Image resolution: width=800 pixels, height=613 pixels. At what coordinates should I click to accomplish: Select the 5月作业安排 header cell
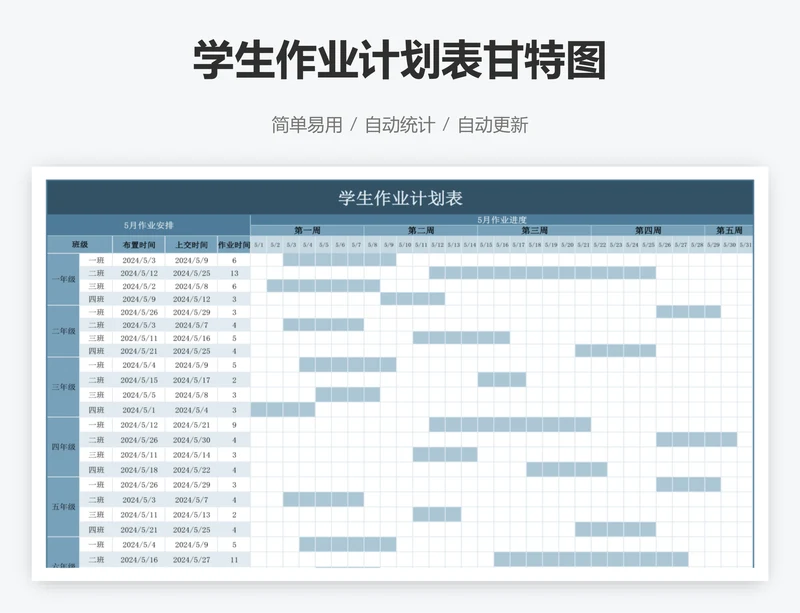(x=148, y=225)
